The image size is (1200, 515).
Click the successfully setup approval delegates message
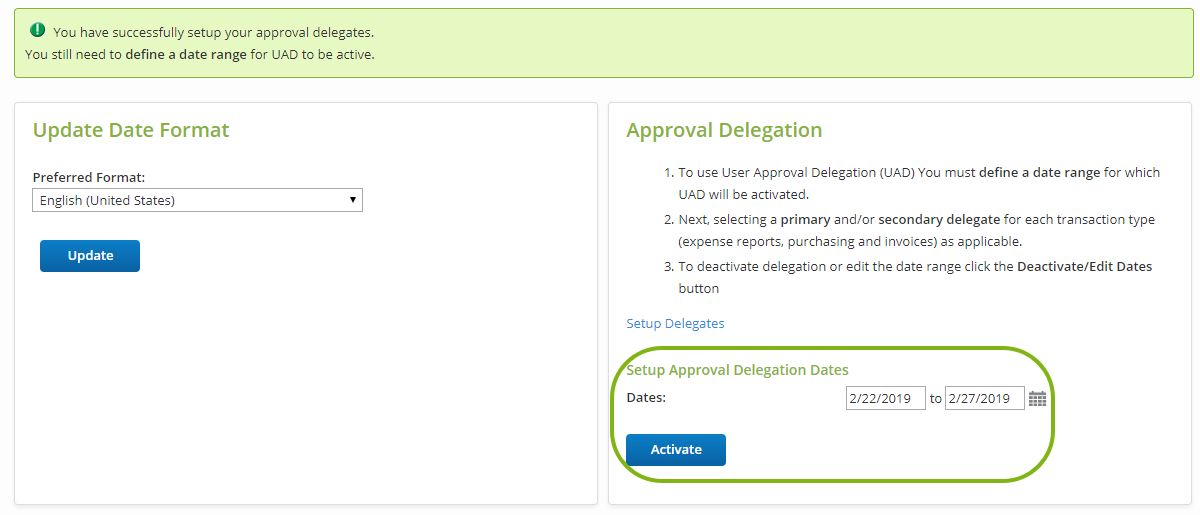pyautogui.click(x=213, y=32)
